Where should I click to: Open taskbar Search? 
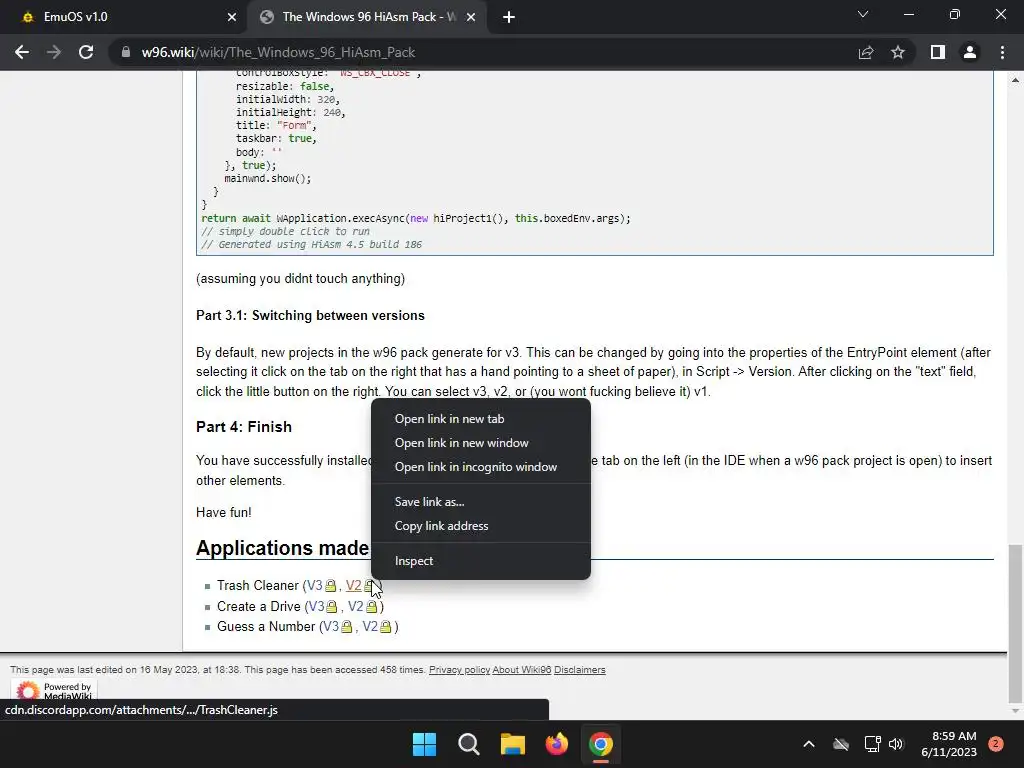click(x=469, y=744)
